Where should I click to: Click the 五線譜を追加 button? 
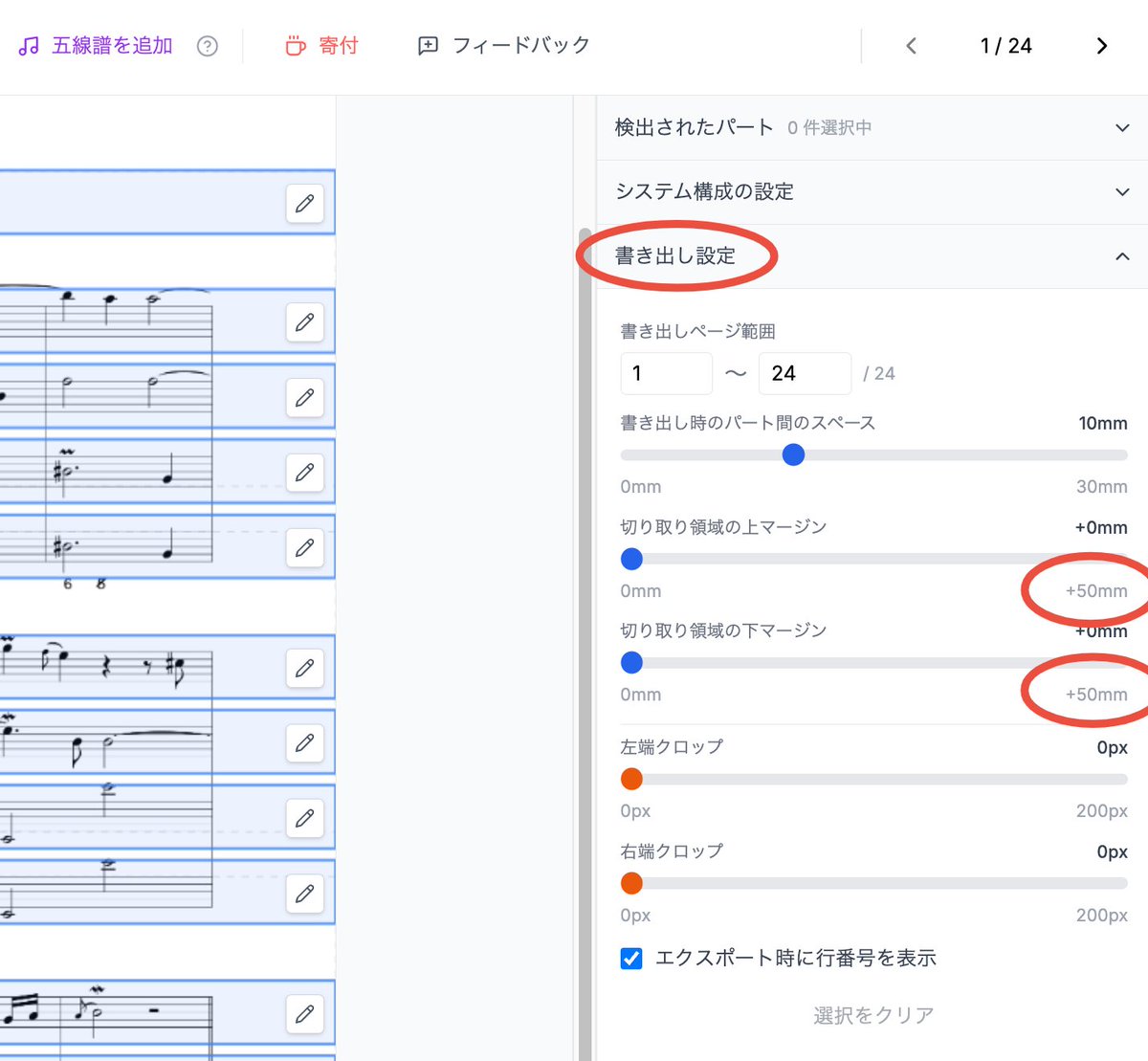(96, 46)
